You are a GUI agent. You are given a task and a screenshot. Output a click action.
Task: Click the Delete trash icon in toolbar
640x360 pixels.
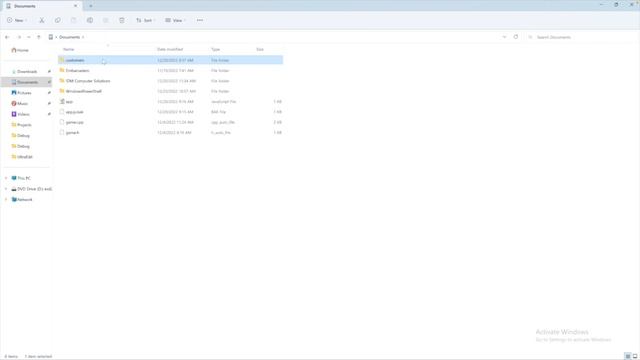click(122, 20)
